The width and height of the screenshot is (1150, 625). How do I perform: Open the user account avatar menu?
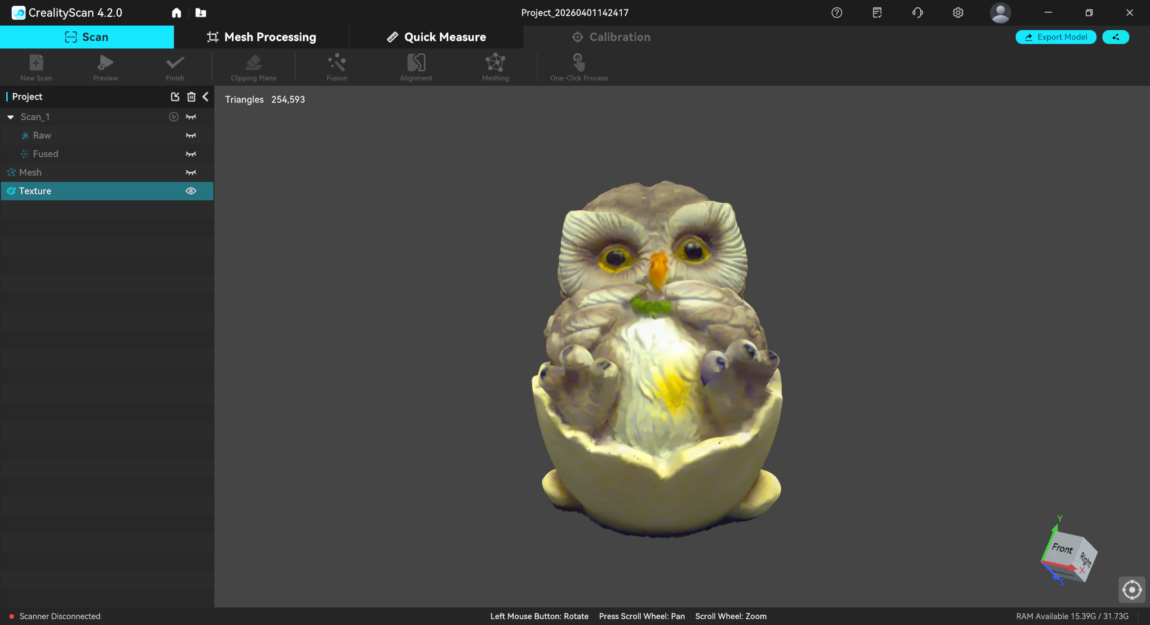[1000, 13]
